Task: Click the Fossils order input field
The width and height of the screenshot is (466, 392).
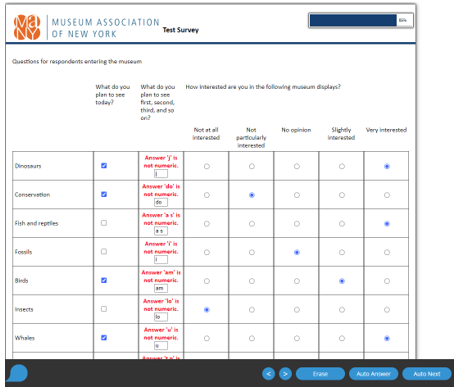Action: pos(161,260)
